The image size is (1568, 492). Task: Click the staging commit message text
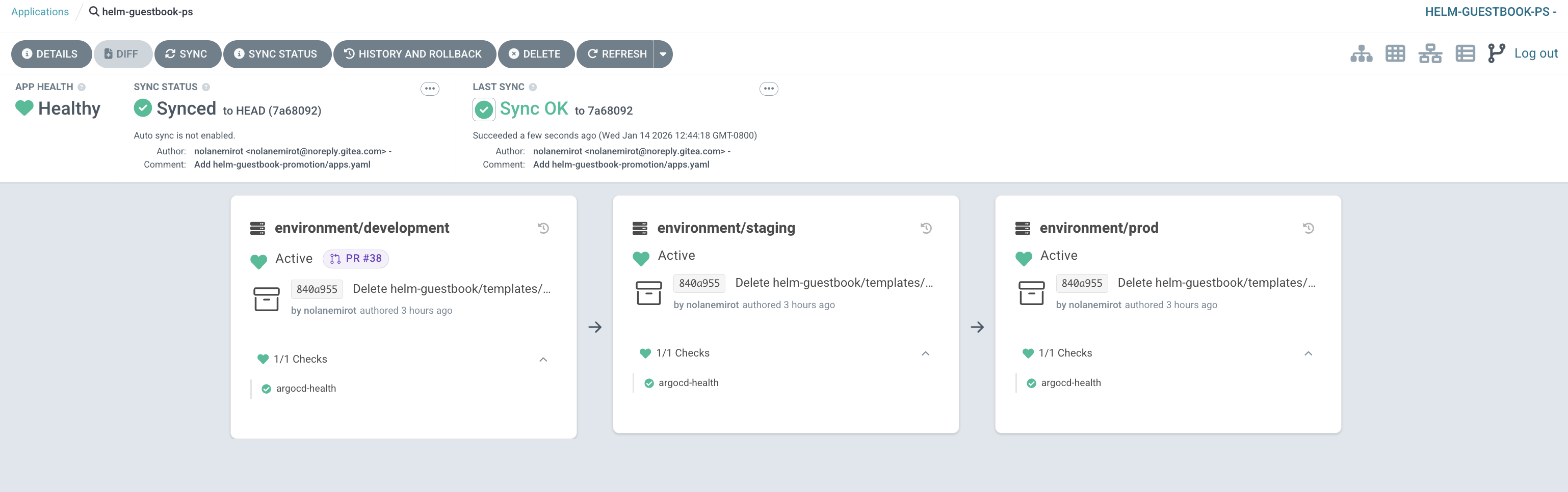(x=834, y=283)
